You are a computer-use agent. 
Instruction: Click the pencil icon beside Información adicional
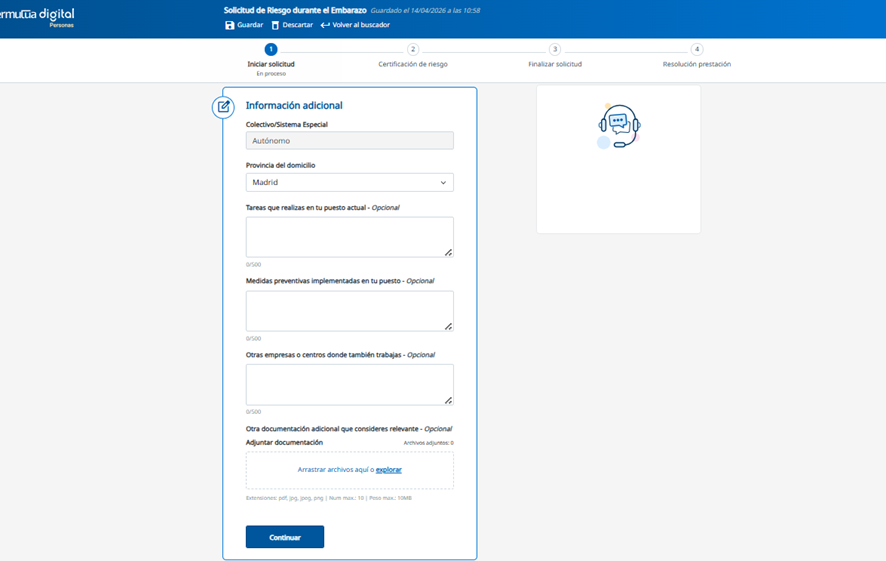pyautogui.click(x=223, y=106)
